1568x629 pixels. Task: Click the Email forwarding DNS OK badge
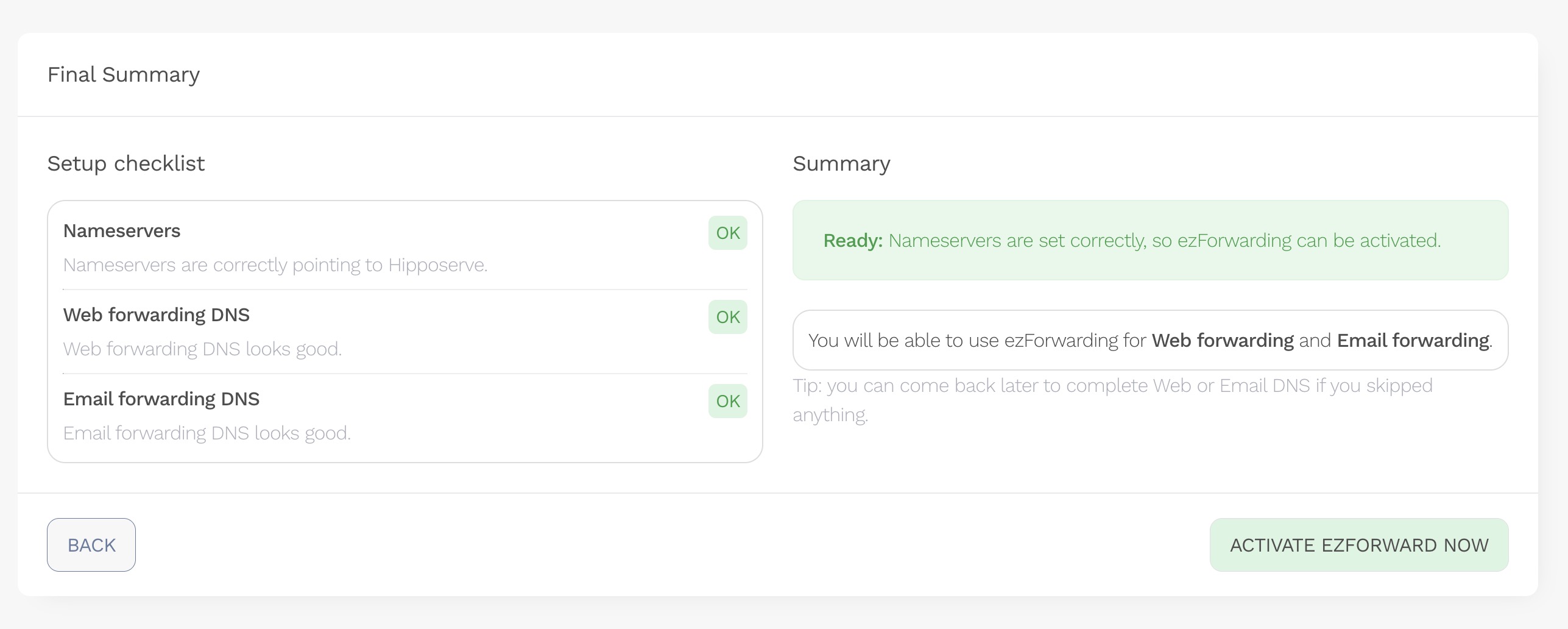[x=727, y=401]
